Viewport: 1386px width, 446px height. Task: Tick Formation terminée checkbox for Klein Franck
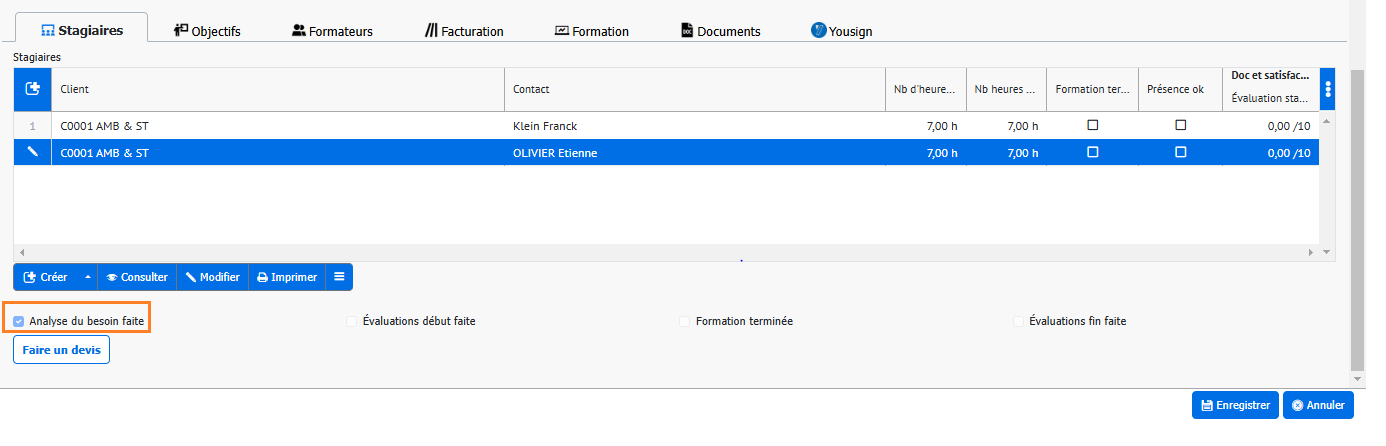pos(1092,125)
